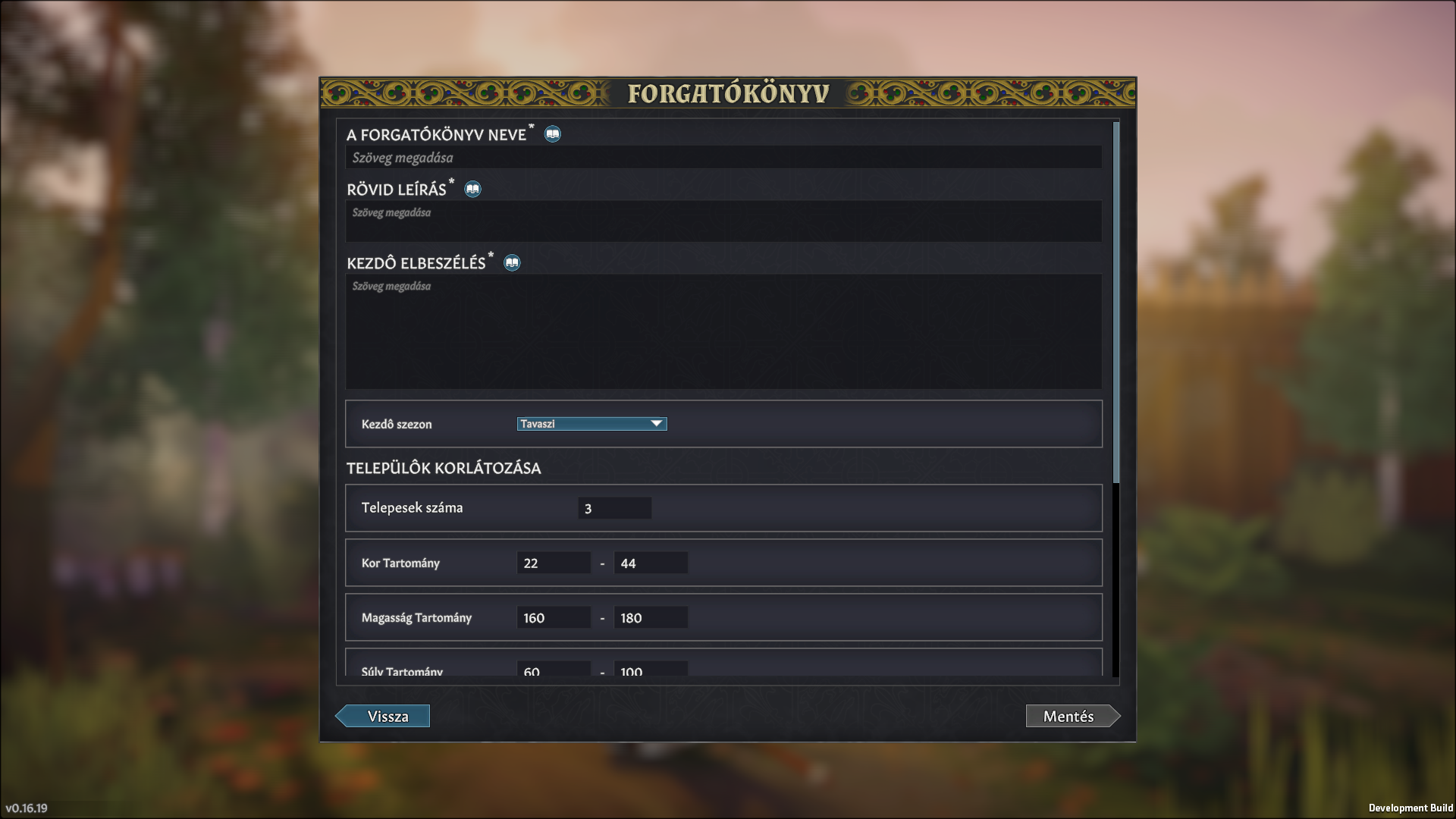Edit Kor Tartomány maximum value 44
1456x819 pixels.
click(x=651, y=563)
